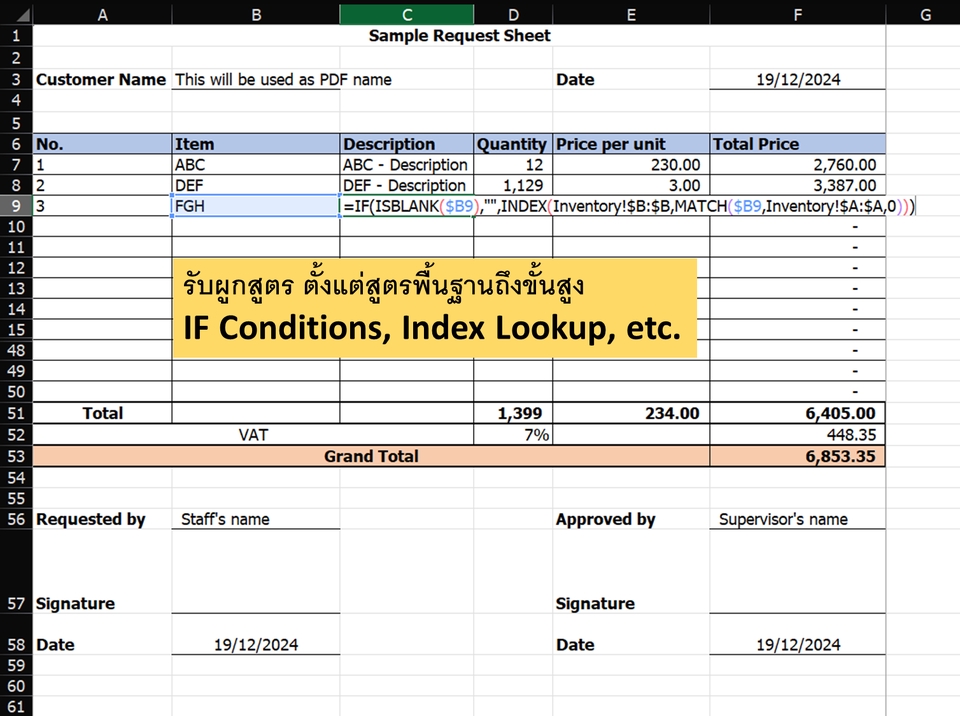The image size is (960, 716).
Task: Select column E header
Action: [631, 14]
